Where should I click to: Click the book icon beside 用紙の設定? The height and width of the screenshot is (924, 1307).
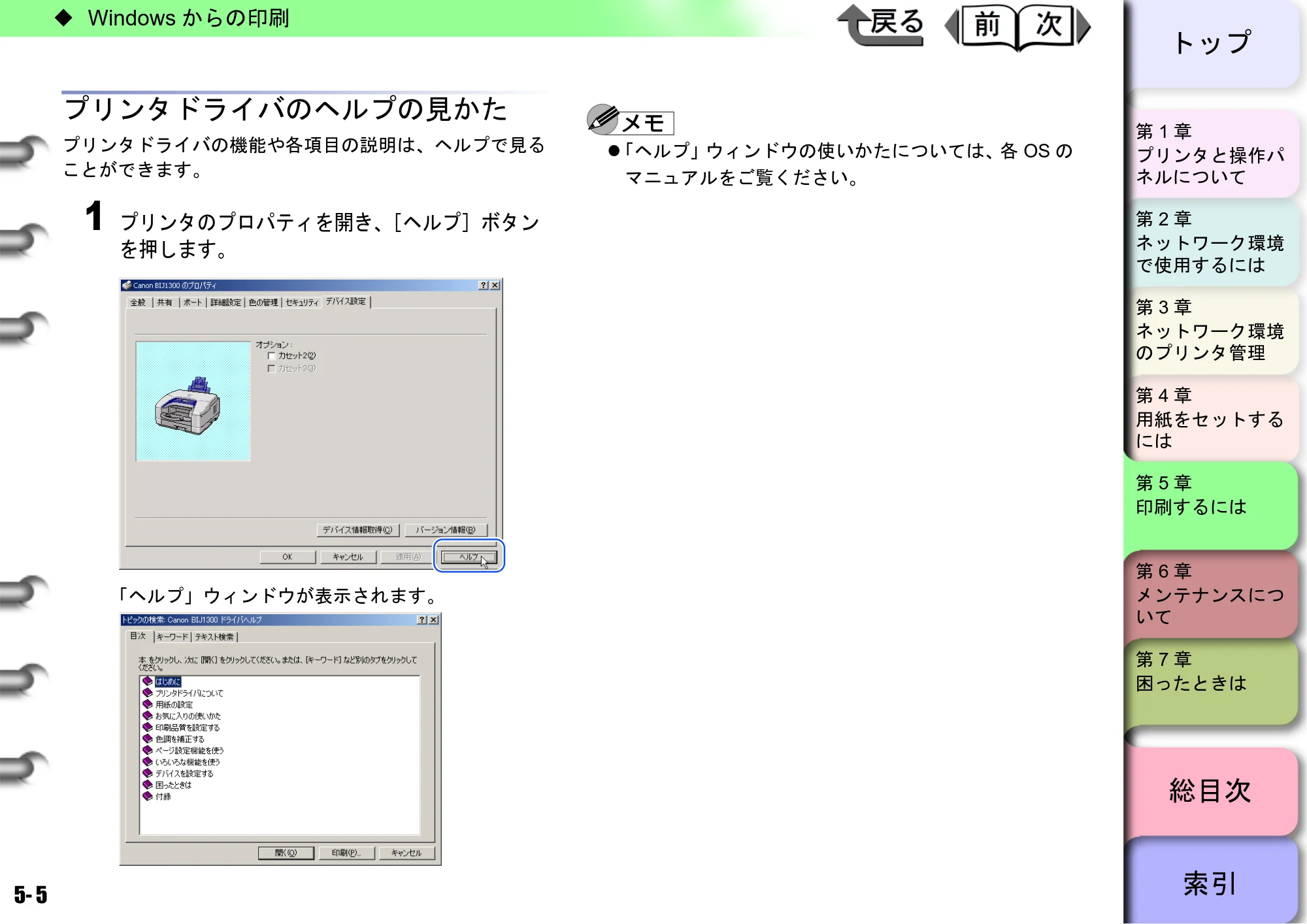click(x=148, y=704)
